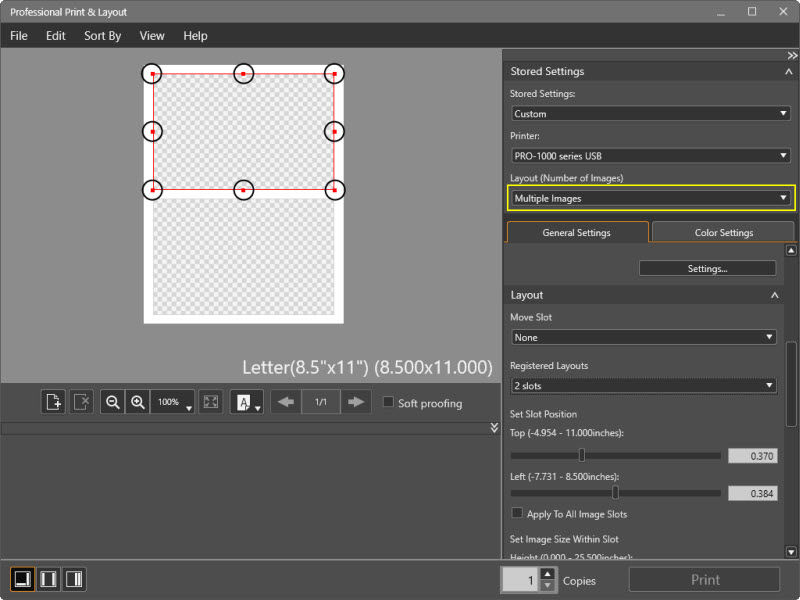Click the Zoom In magnifier icon
800x600 pixels.
click(x=138, y=402)
